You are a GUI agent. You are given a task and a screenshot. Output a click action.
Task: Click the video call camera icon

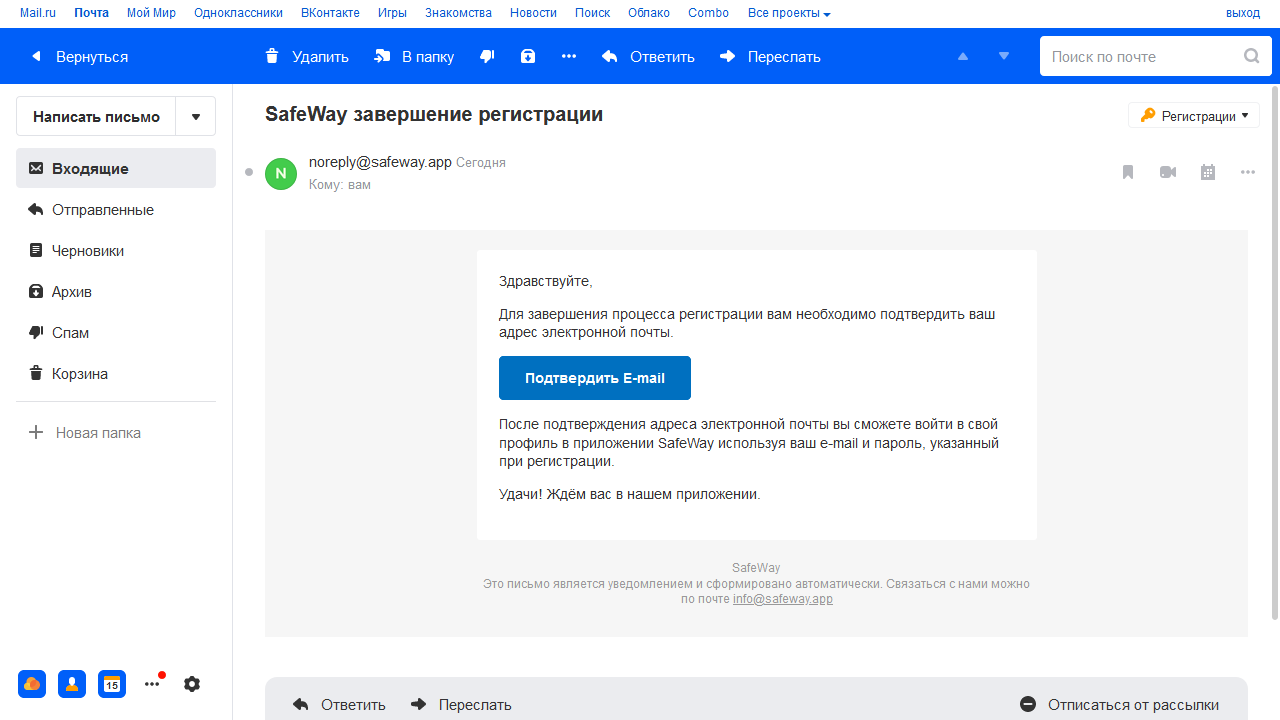pos(1168,172)
